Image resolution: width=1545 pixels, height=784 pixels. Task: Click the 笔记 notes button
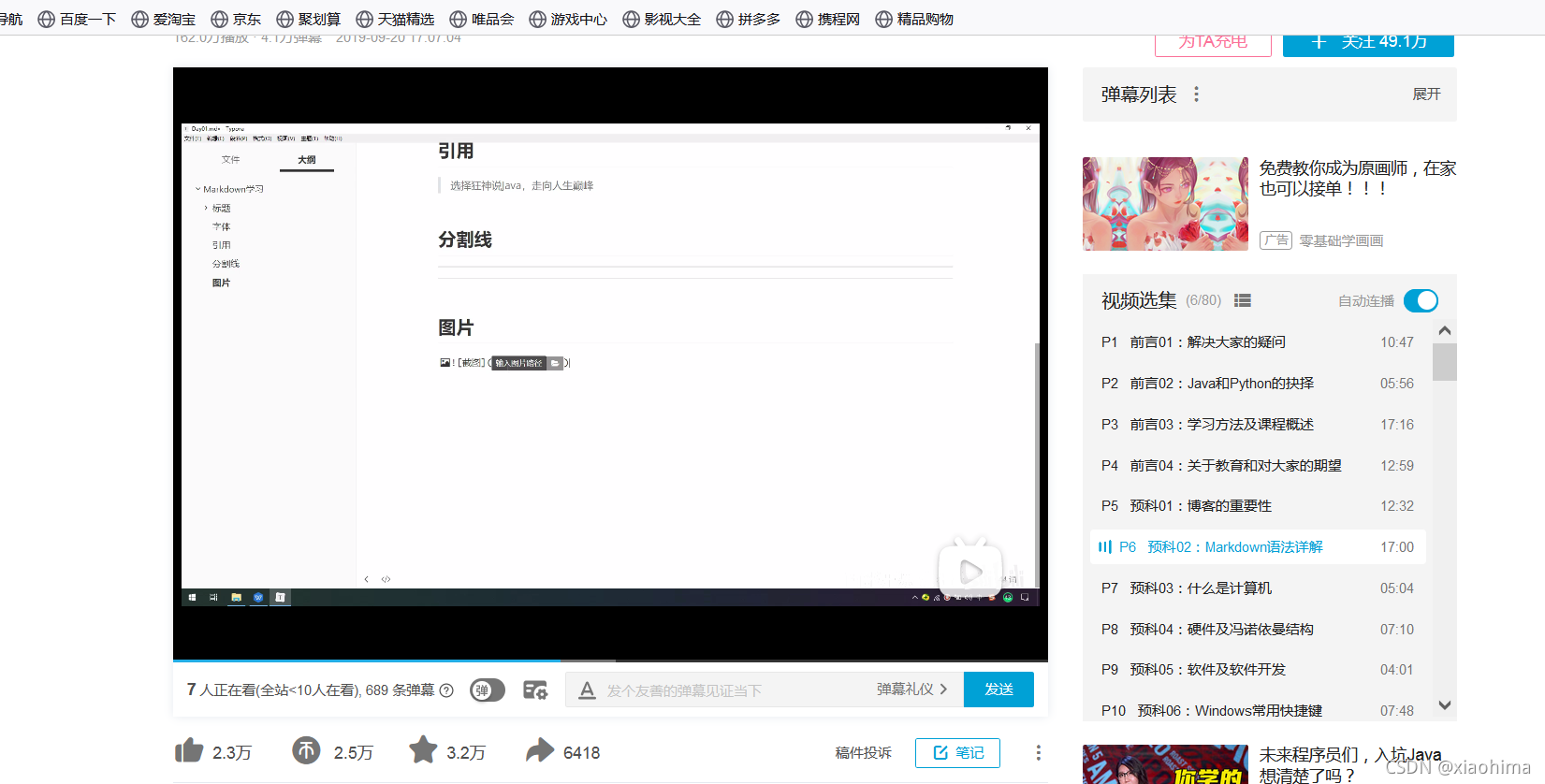[957, 753]
